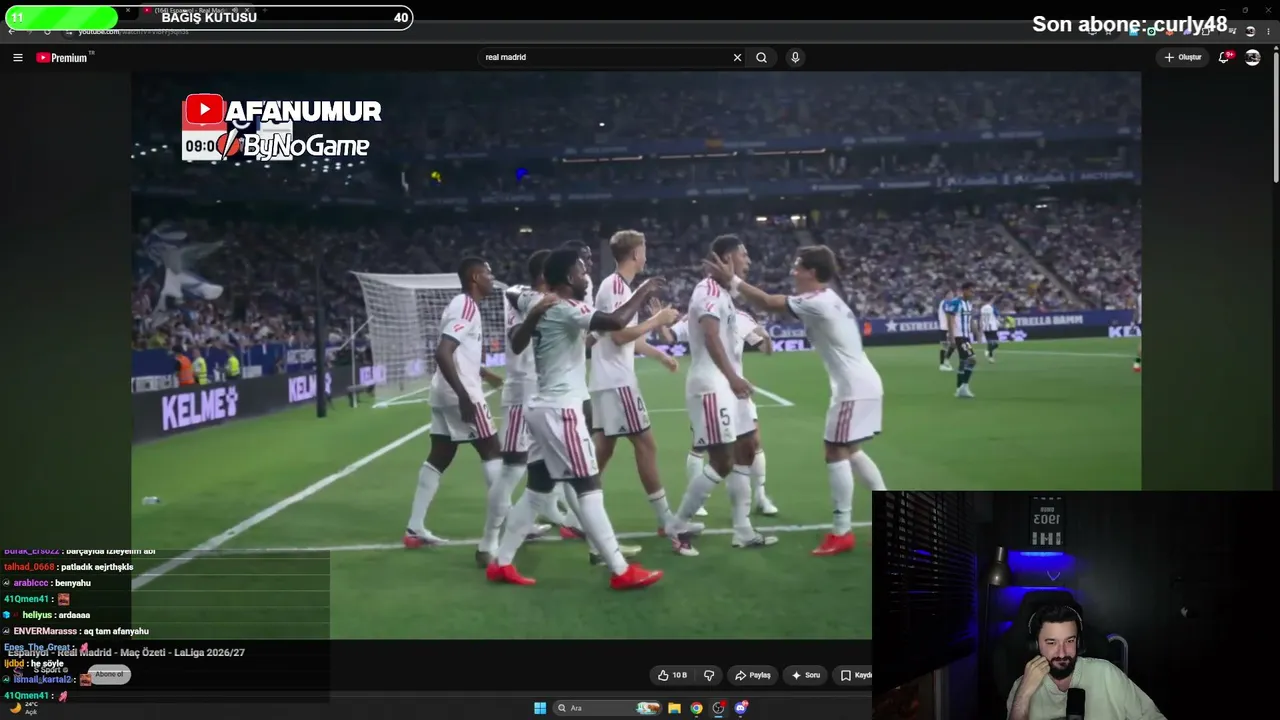The height and width of the screenshot is (720, 1280).
Task: Open the OBS icon on the taskbar
Action: click(718, 708)
